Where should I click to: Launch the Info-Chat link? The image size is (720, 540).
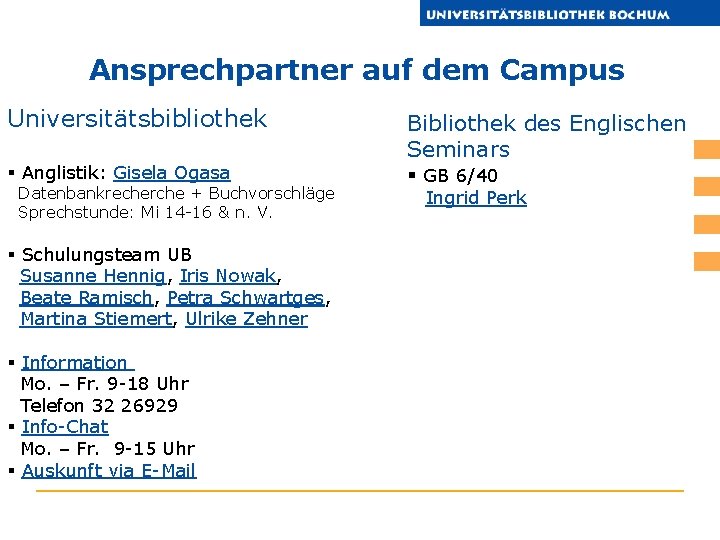(x=64, y=427)
